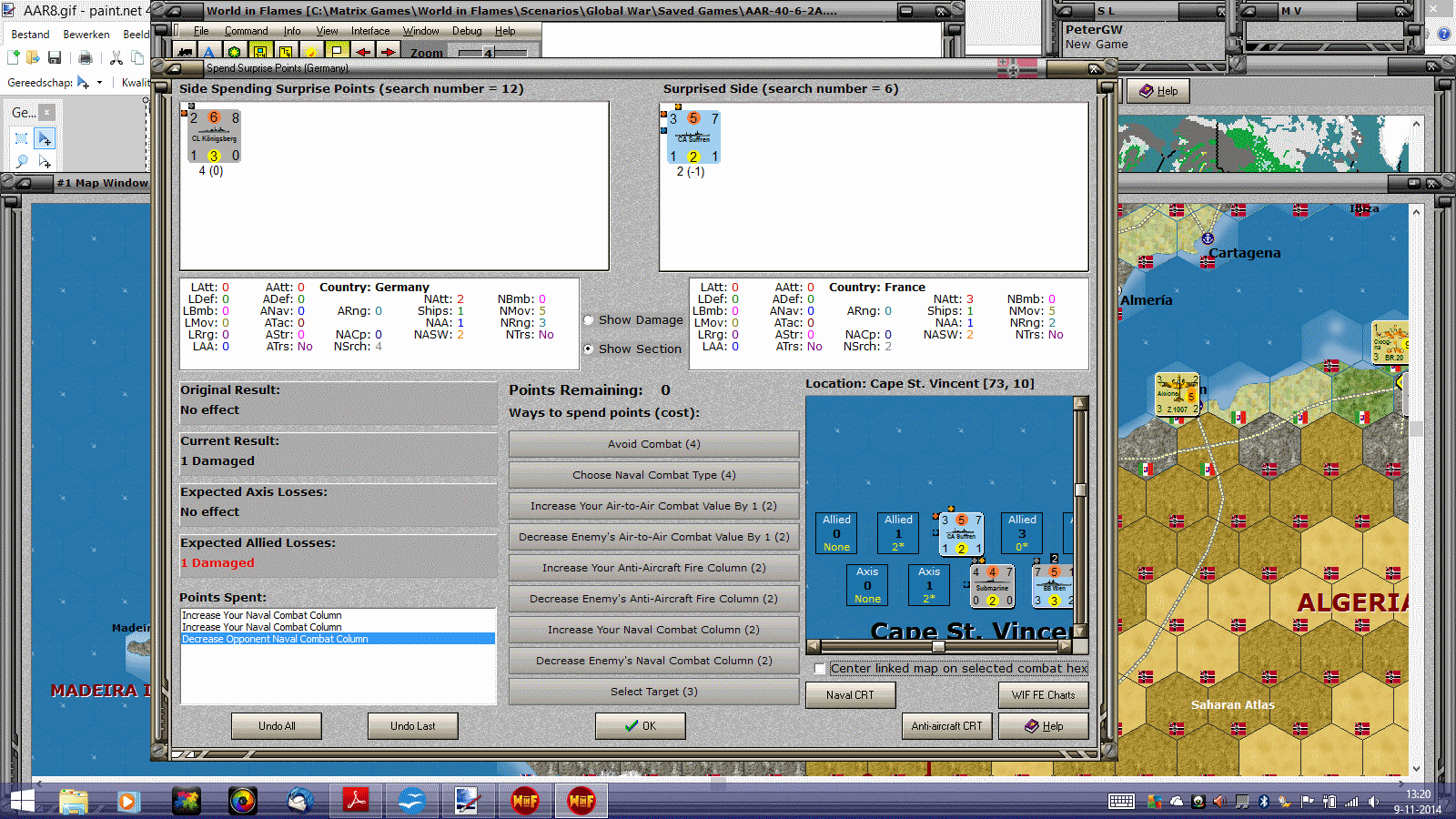Open Thunderbird from the taskbar
The width and height of the screenshot is (1456, 819).
[x=299, y=801]
